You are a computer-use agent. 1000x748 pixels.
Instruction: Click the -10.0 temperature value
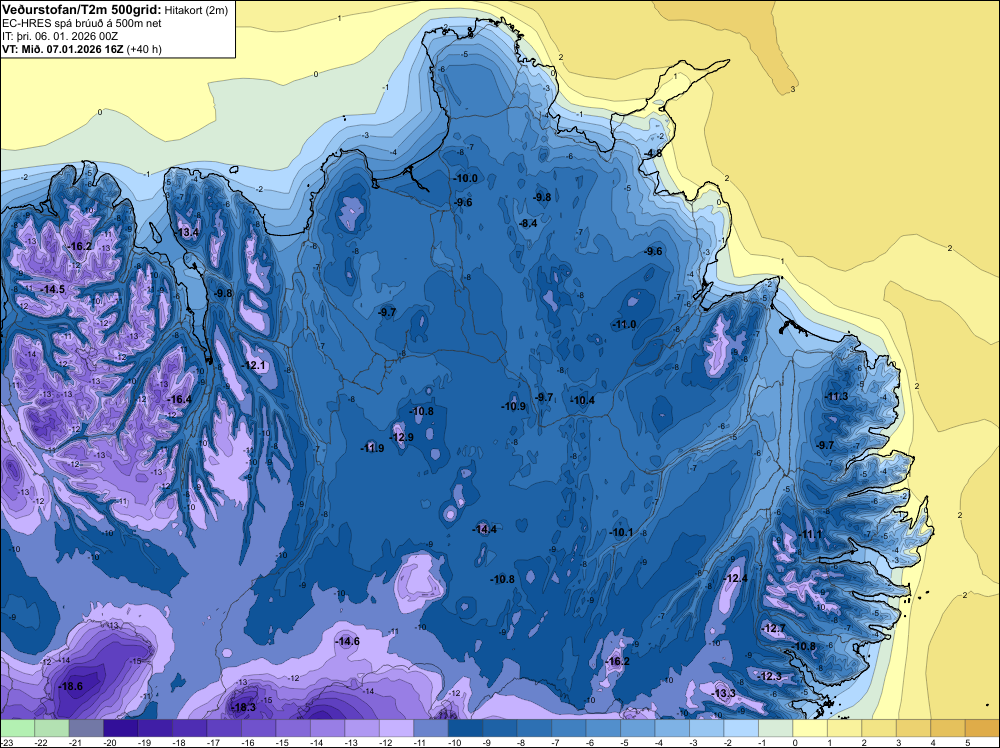(x=465, y=178)
